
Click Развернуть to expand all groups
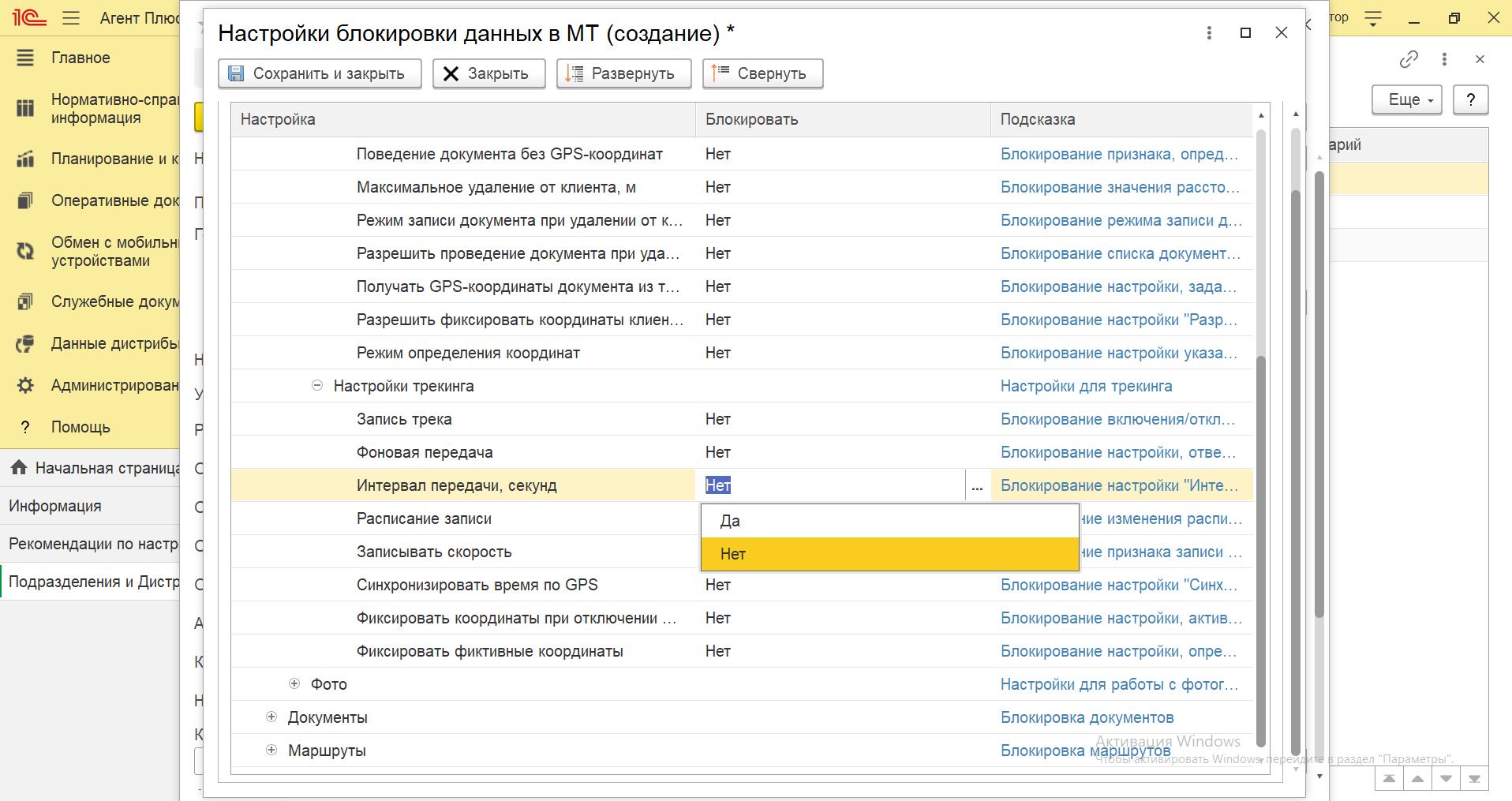(x=623, y=73)
